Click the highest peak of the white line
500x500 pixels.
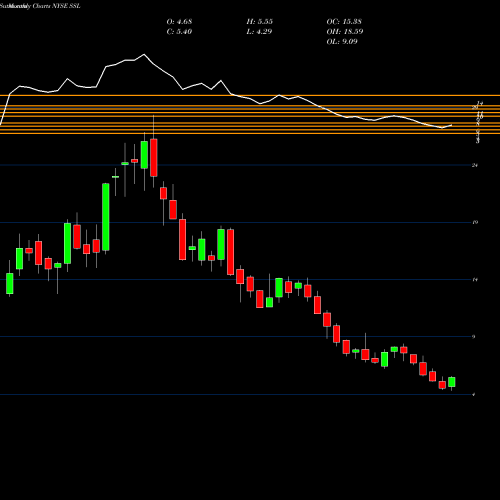[x=144, y=54]
